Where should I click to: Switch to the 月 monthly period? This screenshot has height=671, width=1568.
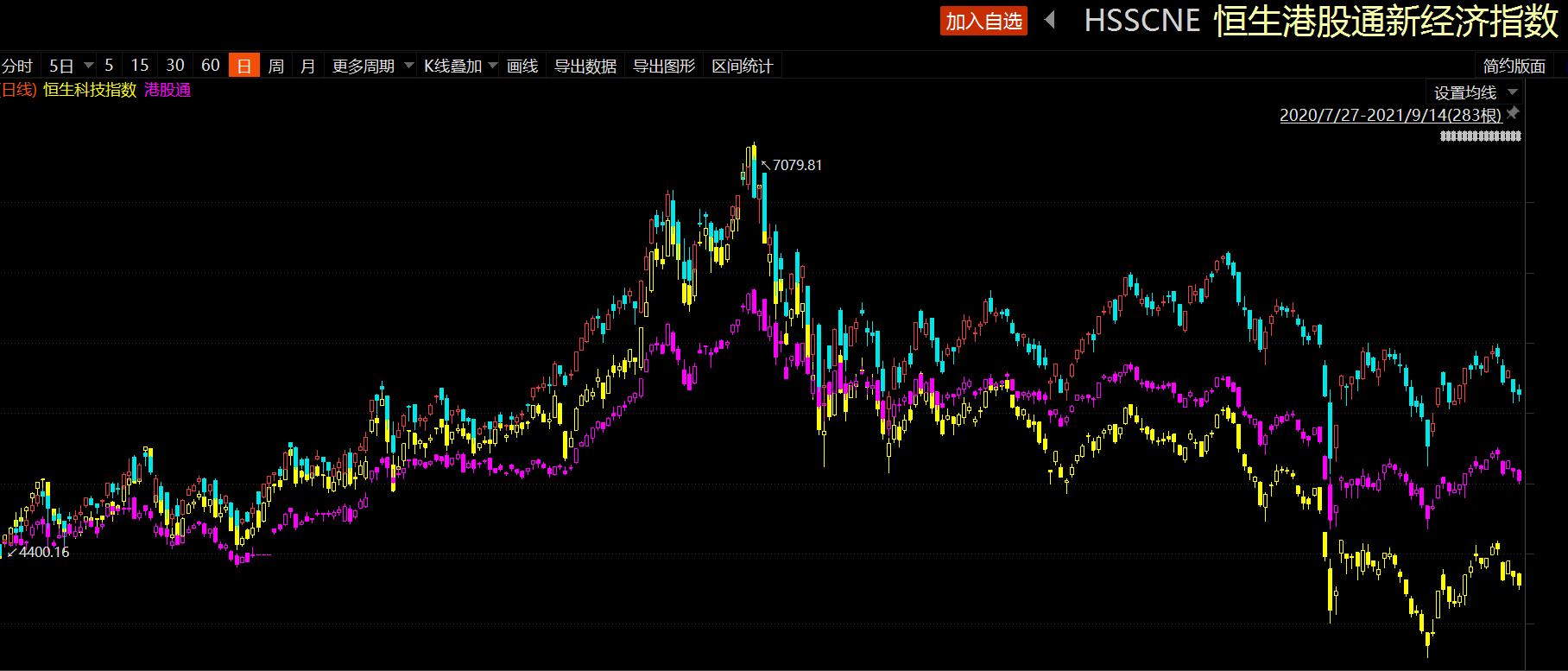click(308, 66)
